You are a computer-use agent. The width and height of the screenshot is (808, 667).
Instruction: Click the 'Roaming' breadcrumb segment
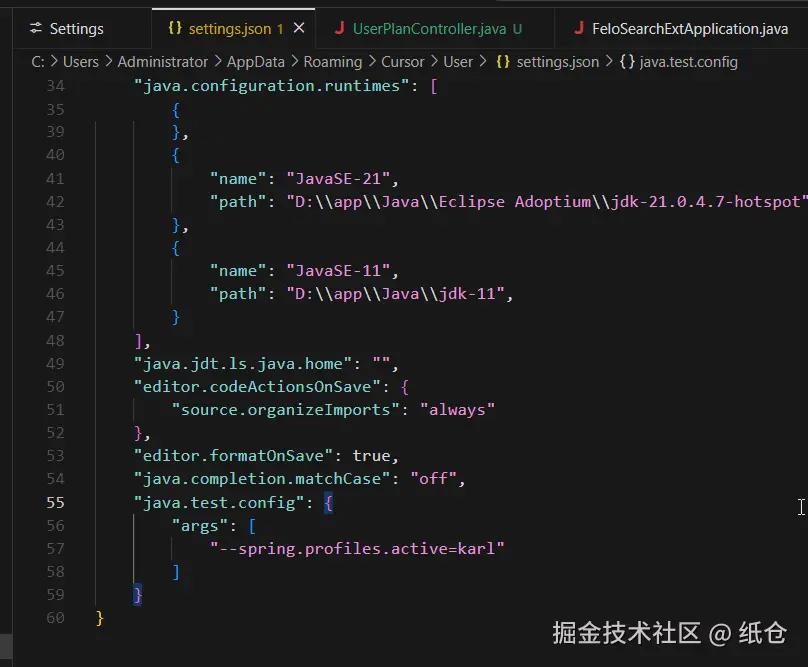pos(333,62)
